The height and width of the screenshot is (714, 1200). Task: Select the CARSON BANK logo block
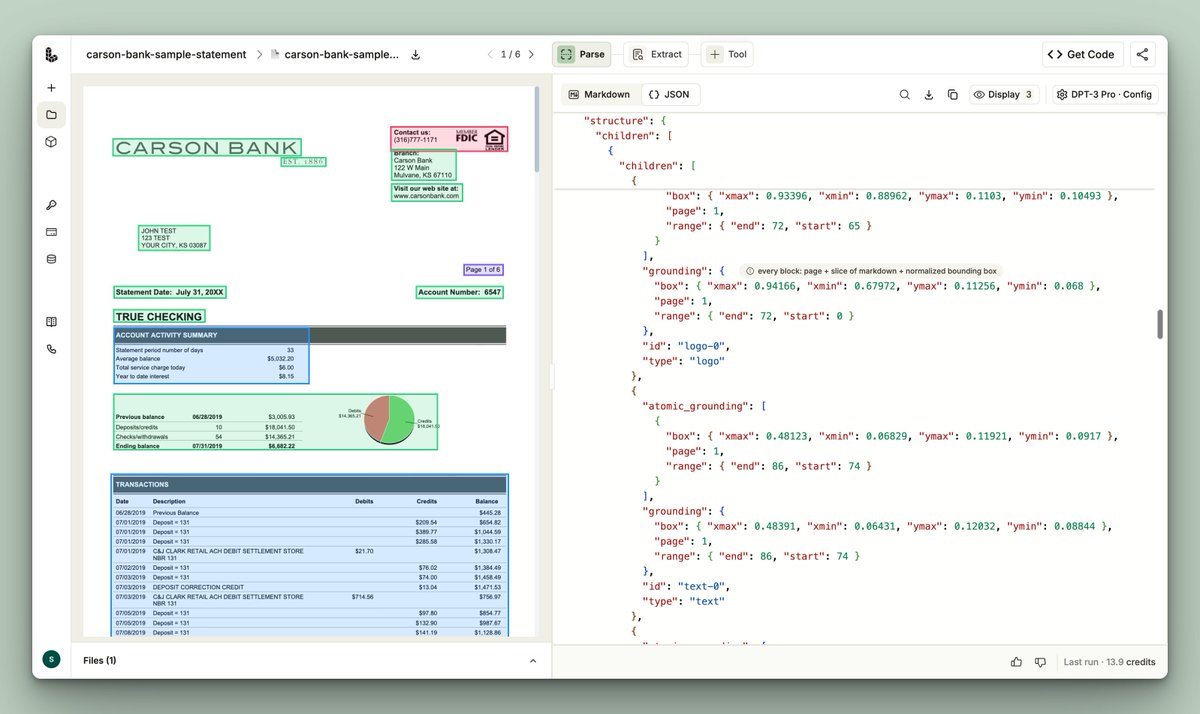(207, 148)
